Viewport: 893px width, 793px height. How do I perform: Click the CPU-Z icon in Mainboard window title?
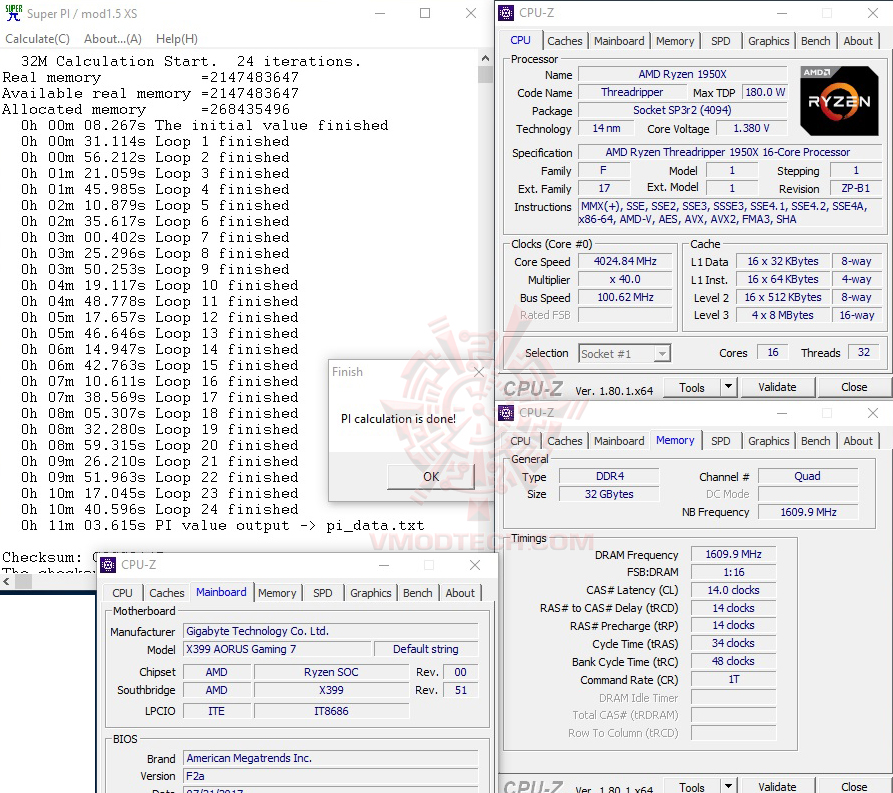[108, 565]
